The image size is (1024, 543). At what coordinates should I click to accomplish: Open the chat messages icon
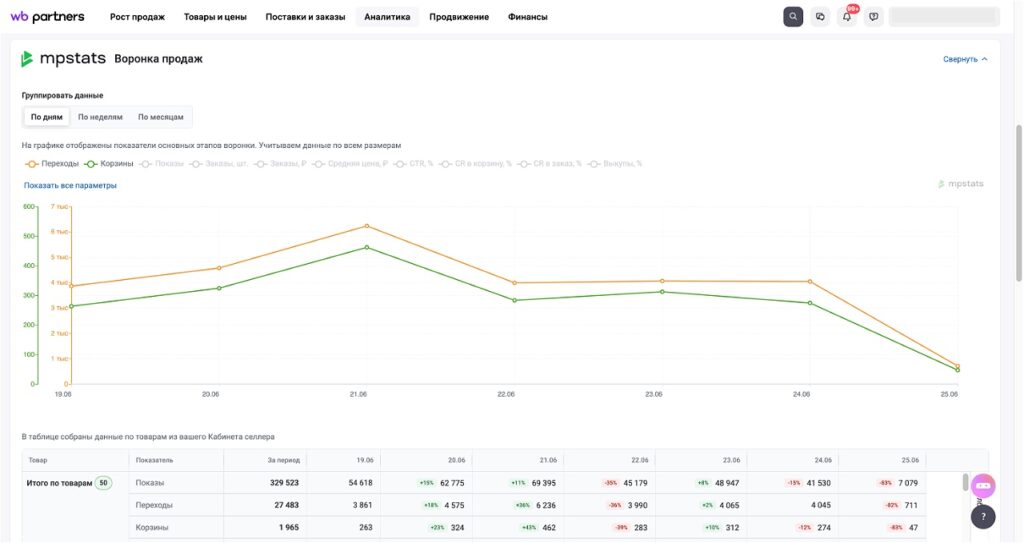pos(820,17)
